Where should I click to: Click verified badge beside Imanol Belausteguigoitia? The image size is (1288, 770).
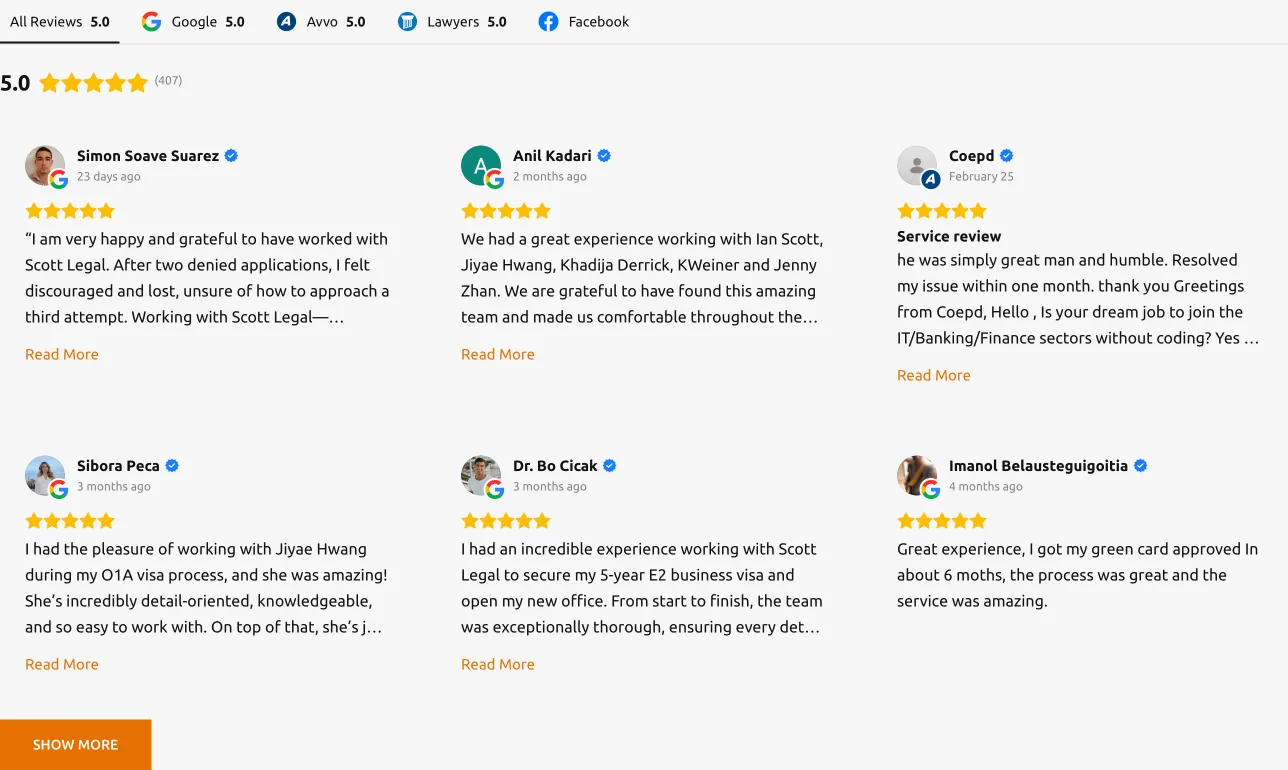point(1141,466)
